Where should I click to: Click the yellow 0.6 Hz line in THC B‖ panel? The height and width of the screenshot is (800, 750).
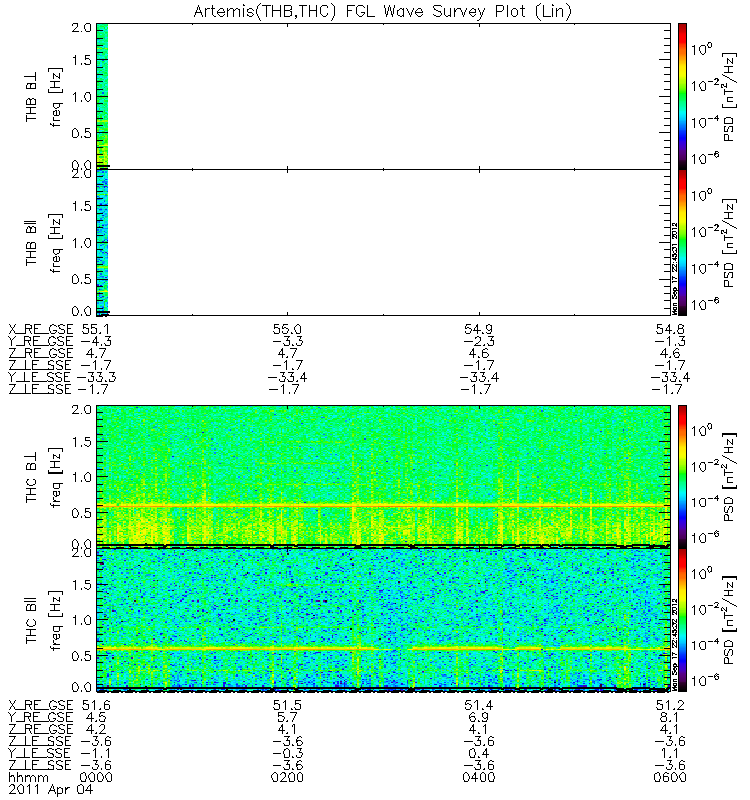click(383, 648)
